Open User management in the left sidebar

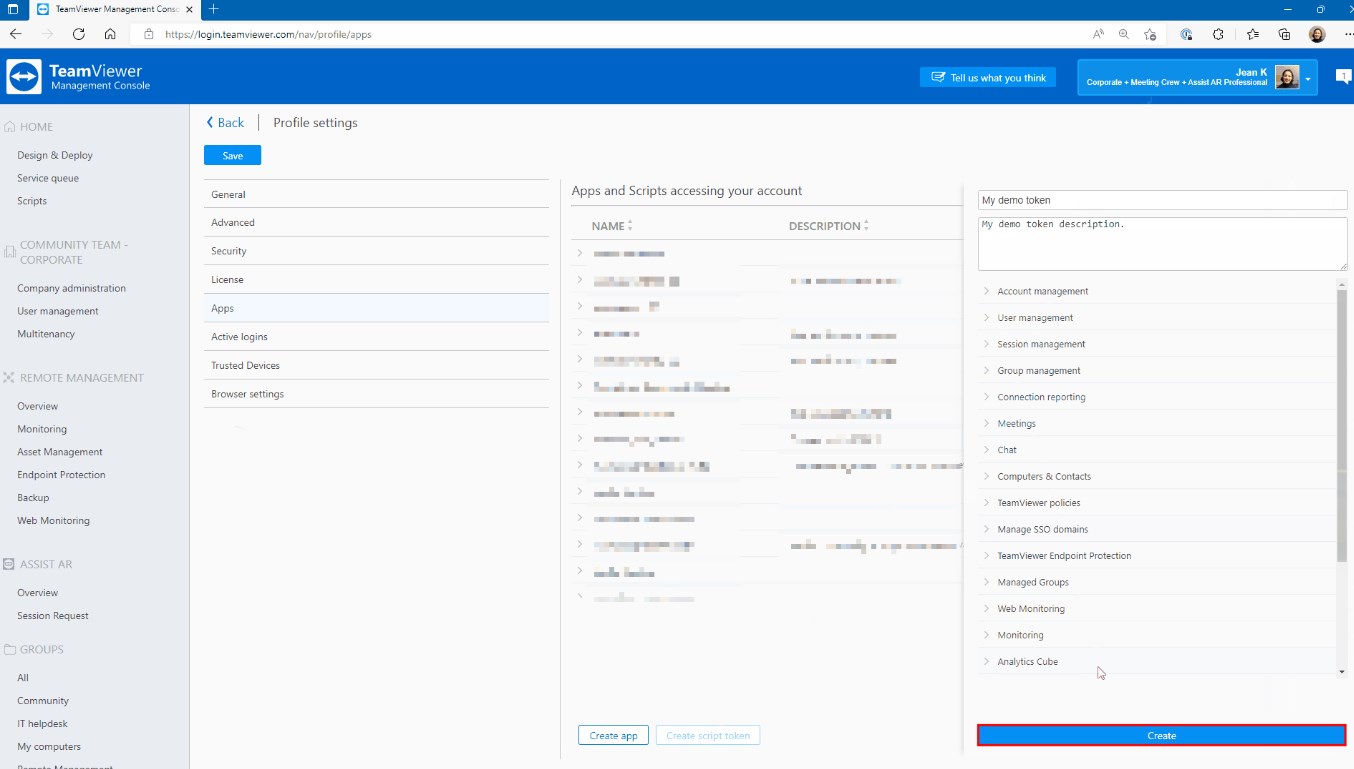[58, 311]
